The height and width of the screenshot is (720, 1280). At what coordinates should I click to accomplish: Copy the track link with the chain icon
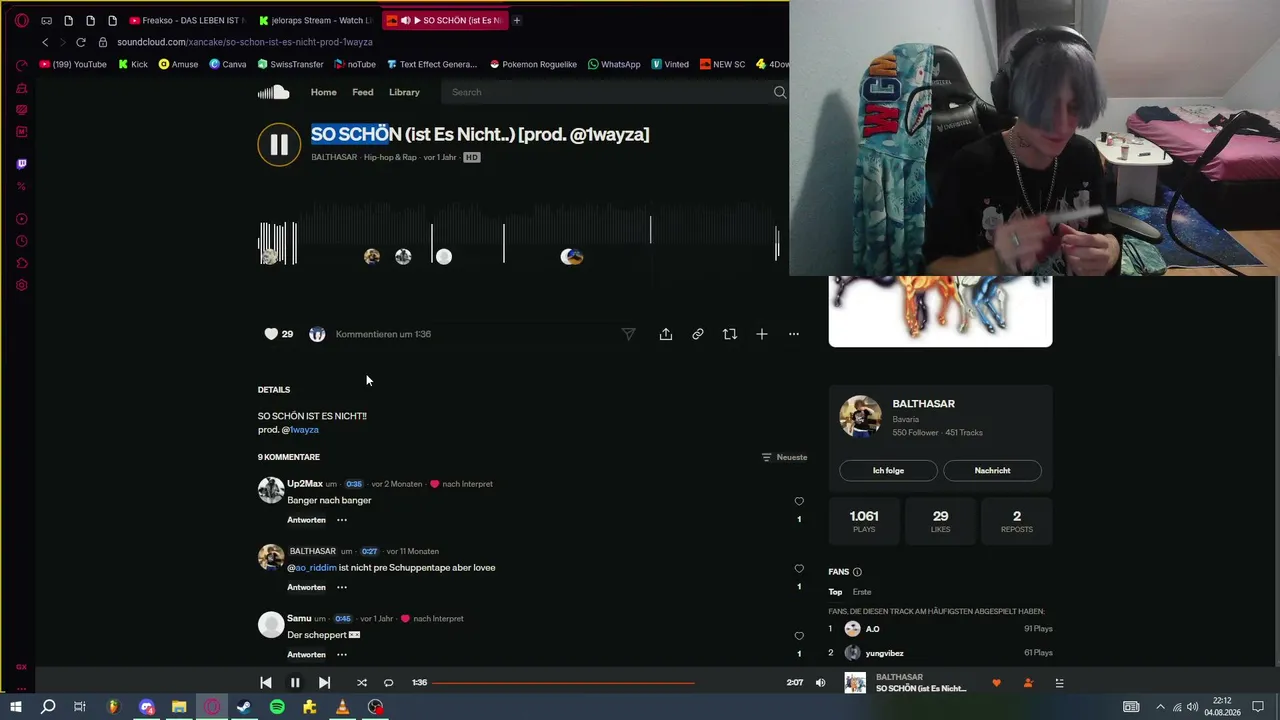[x=698, y=334]
